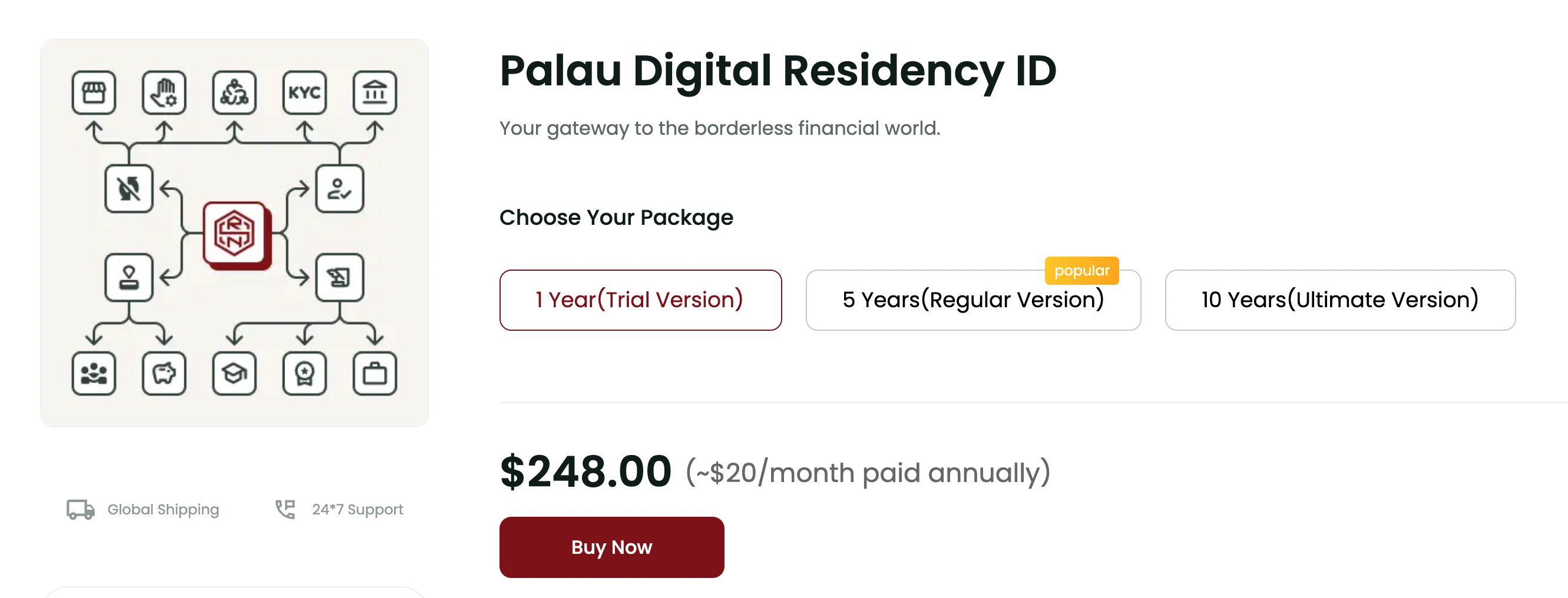Click the bank building icon
The image size is (1568, 598).
coord(375,93)
